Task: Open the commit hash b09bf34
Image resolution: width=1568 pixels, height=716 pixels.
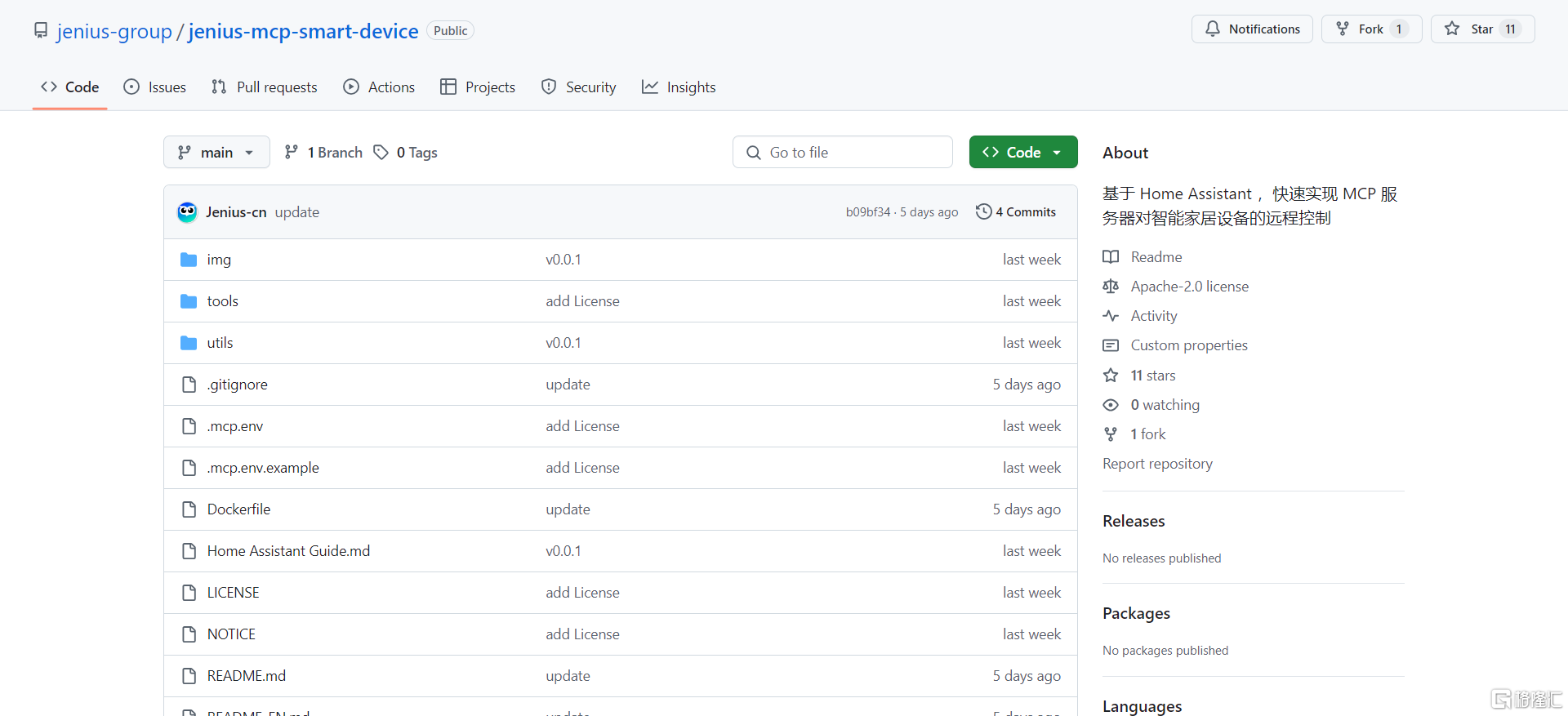Action: [868, 212]
